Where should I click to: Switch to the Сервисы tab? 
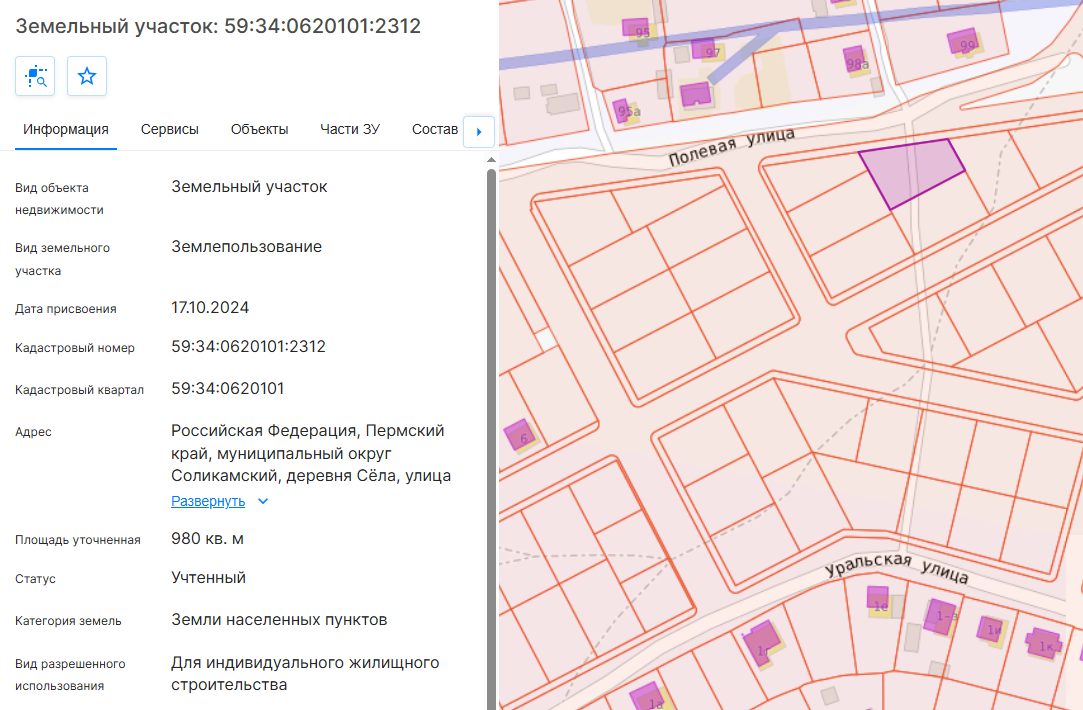point(170,129)
